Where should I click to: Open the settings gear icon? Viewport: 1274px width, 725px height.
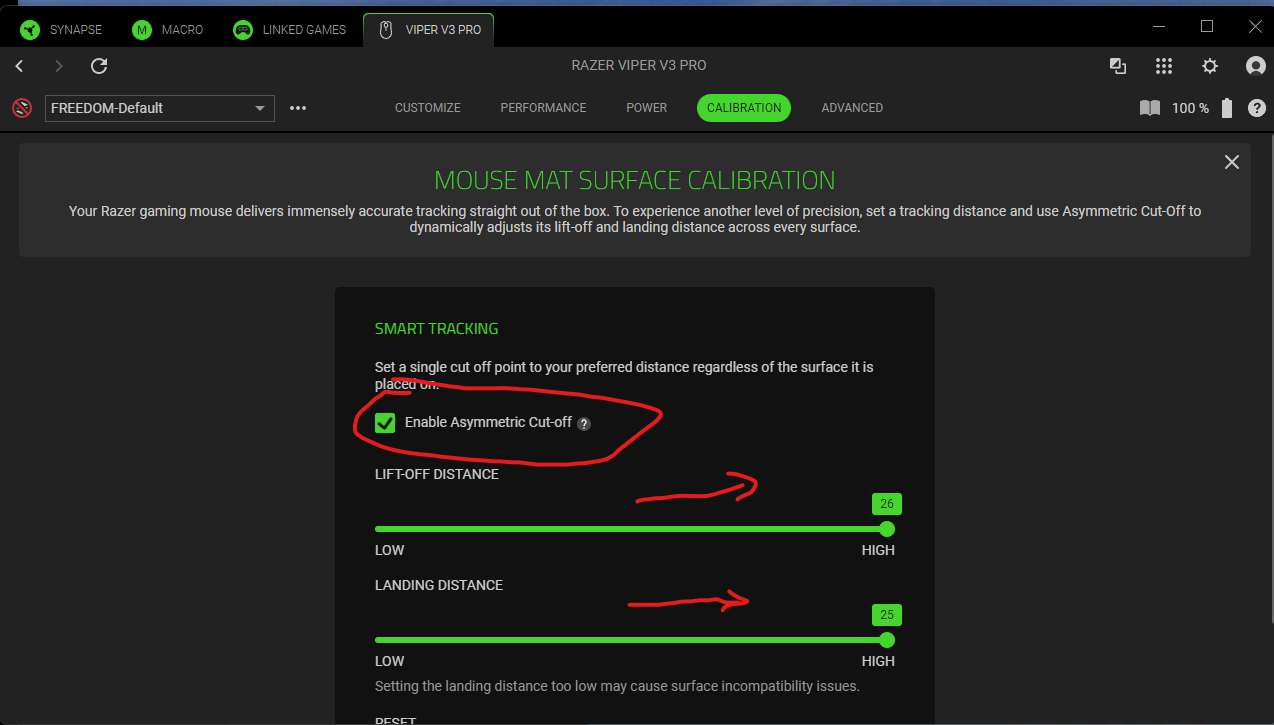tap(1210, 66)
